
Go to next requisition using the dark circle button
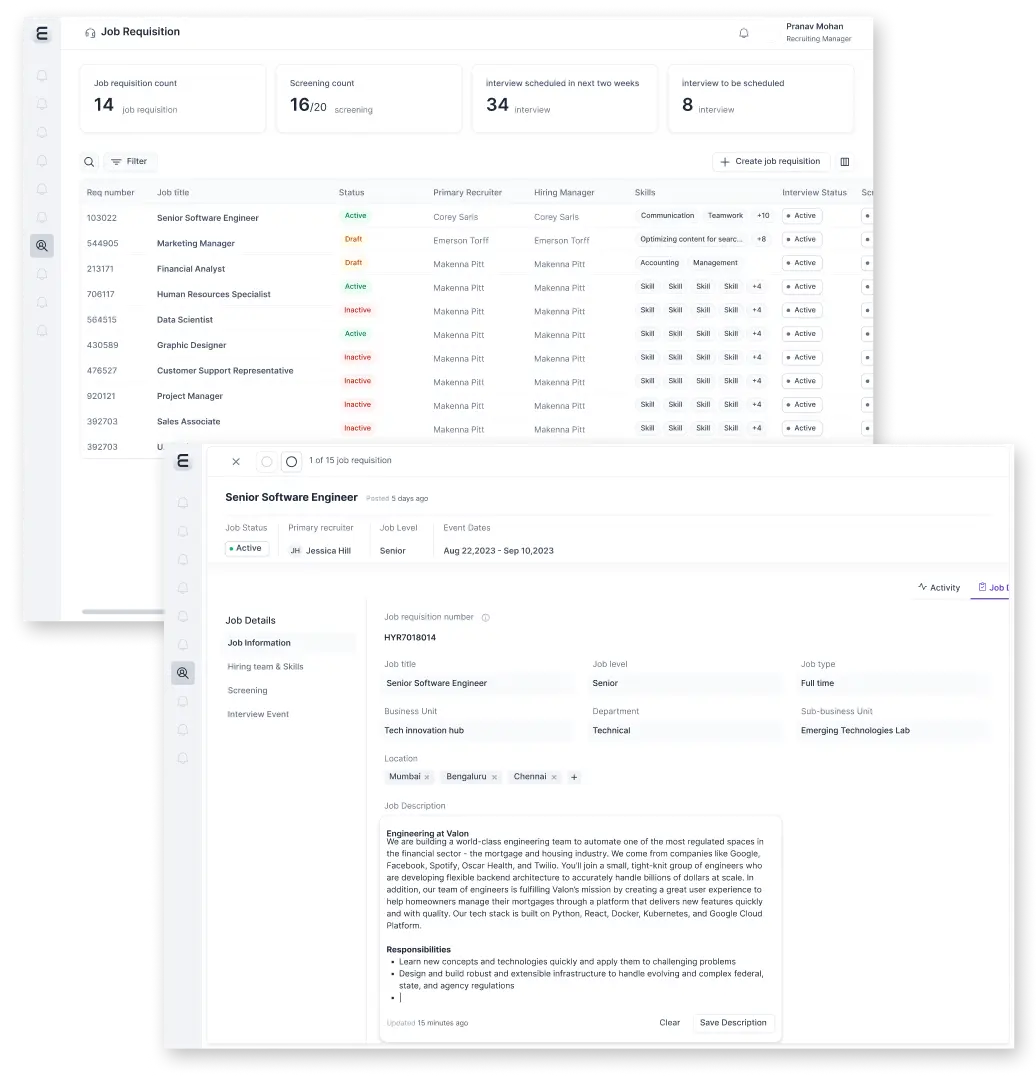point(291,462)
